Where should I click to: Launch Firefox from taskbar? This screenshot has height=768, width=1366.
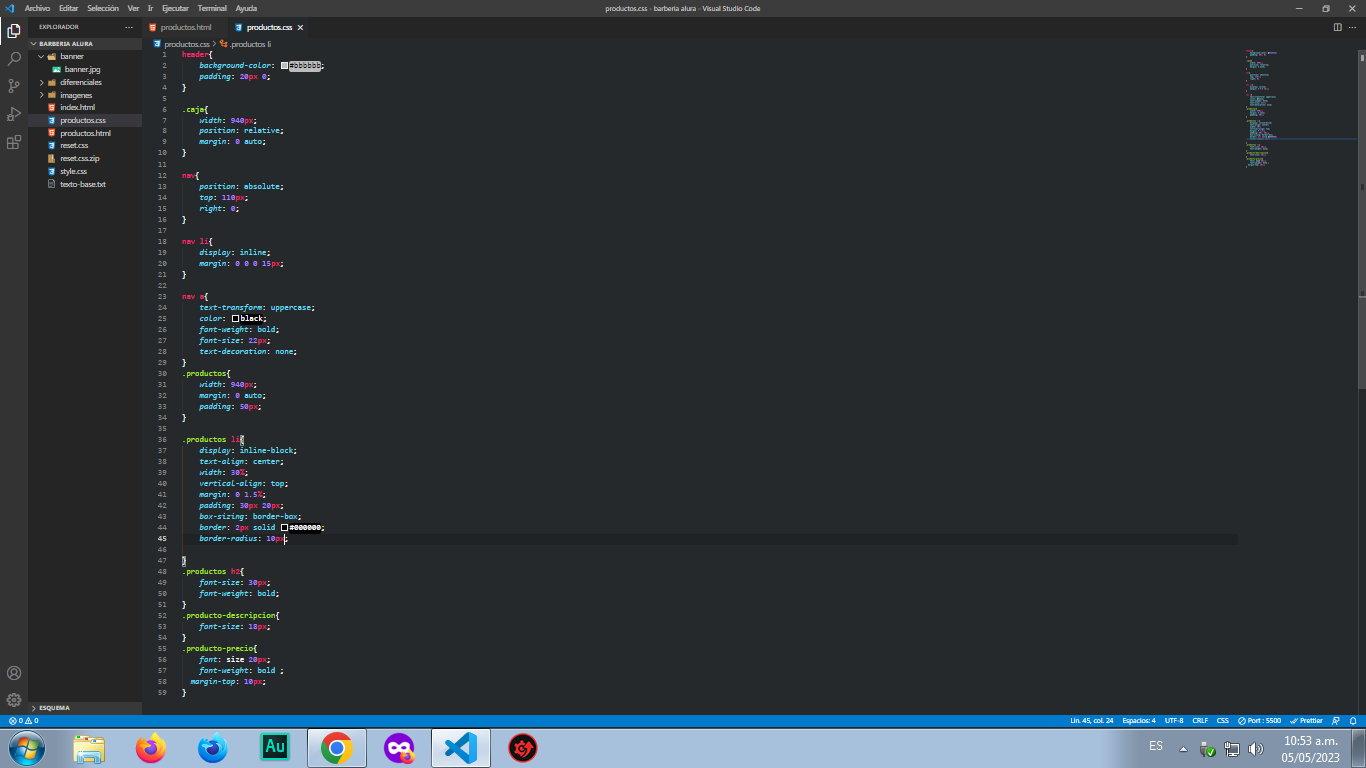151,748
